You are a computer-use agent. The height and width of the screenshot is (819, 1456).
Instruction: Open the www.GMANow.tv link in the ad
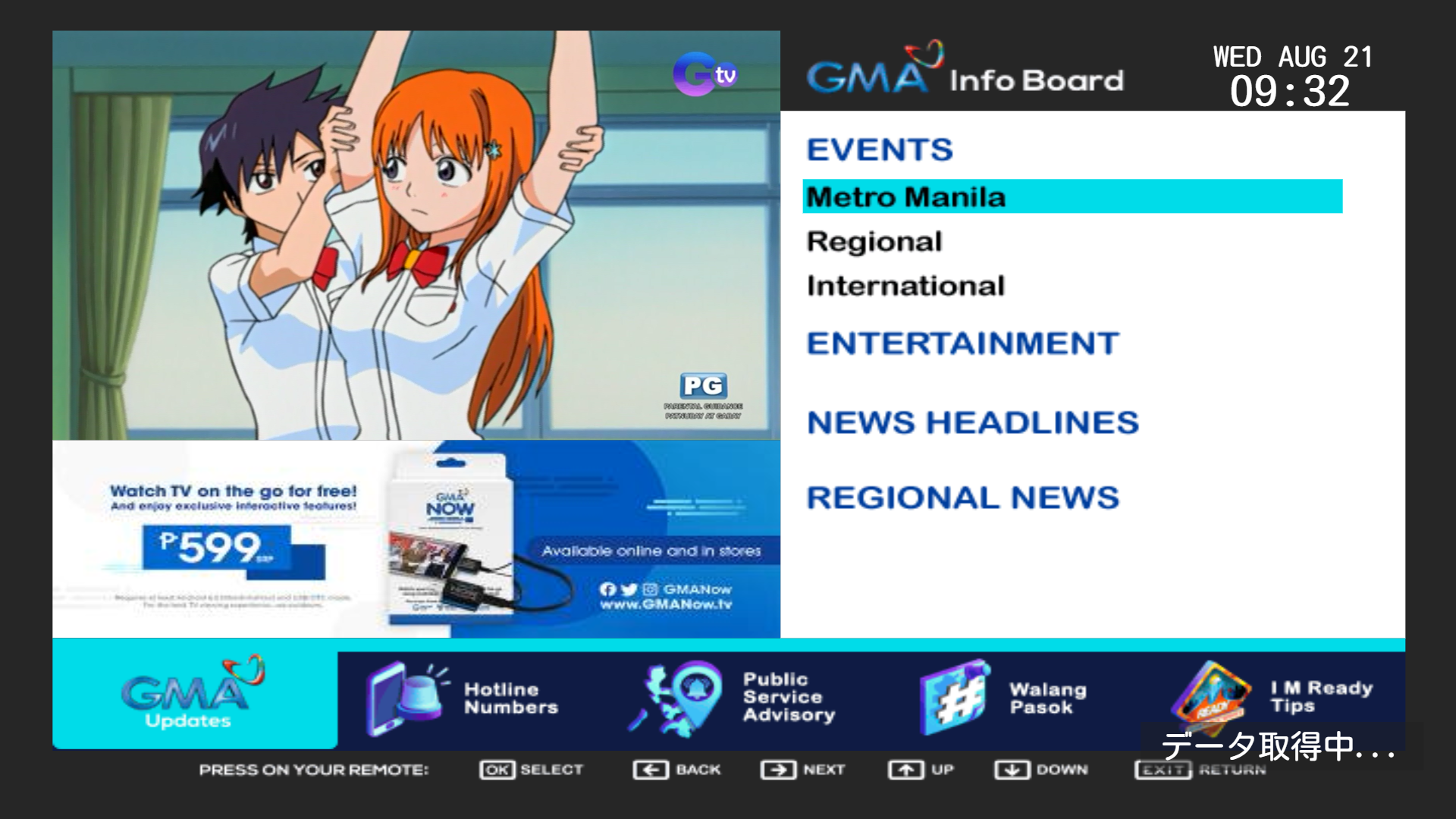click(666, 604)
